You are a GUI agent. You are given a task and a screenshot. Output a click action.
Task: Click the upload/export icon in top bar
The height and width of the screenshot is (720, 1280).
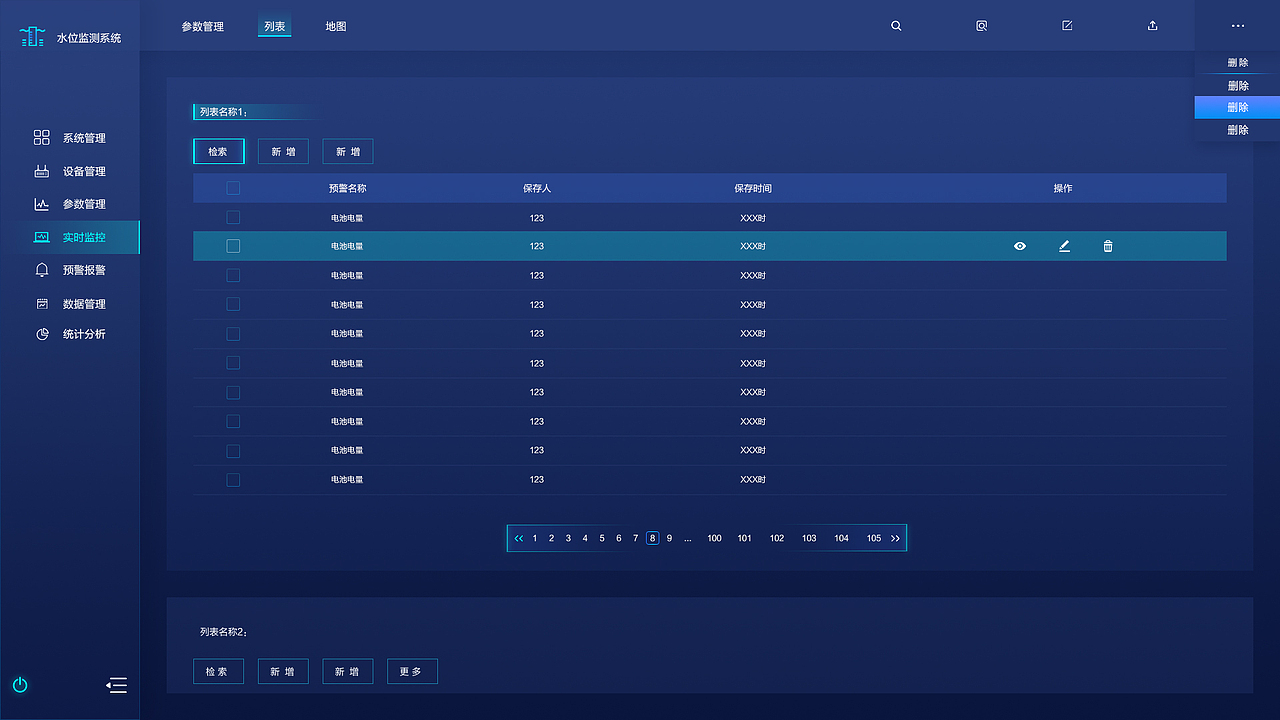[x=1152, y=26]
